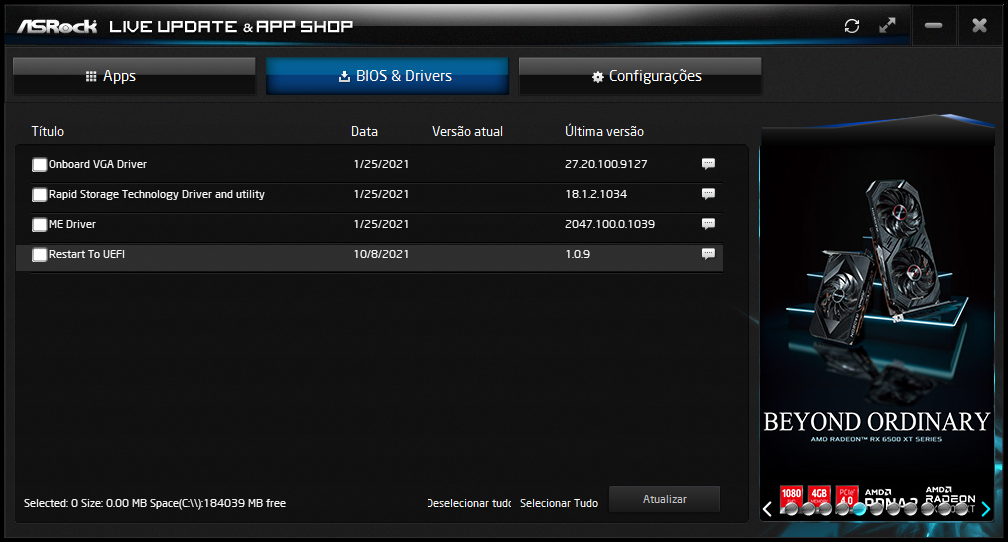This screenshot has height=542, width=1008.
Task: Tick the Onboard VGA Driver checkbox
Action: (x=39, y=165)
